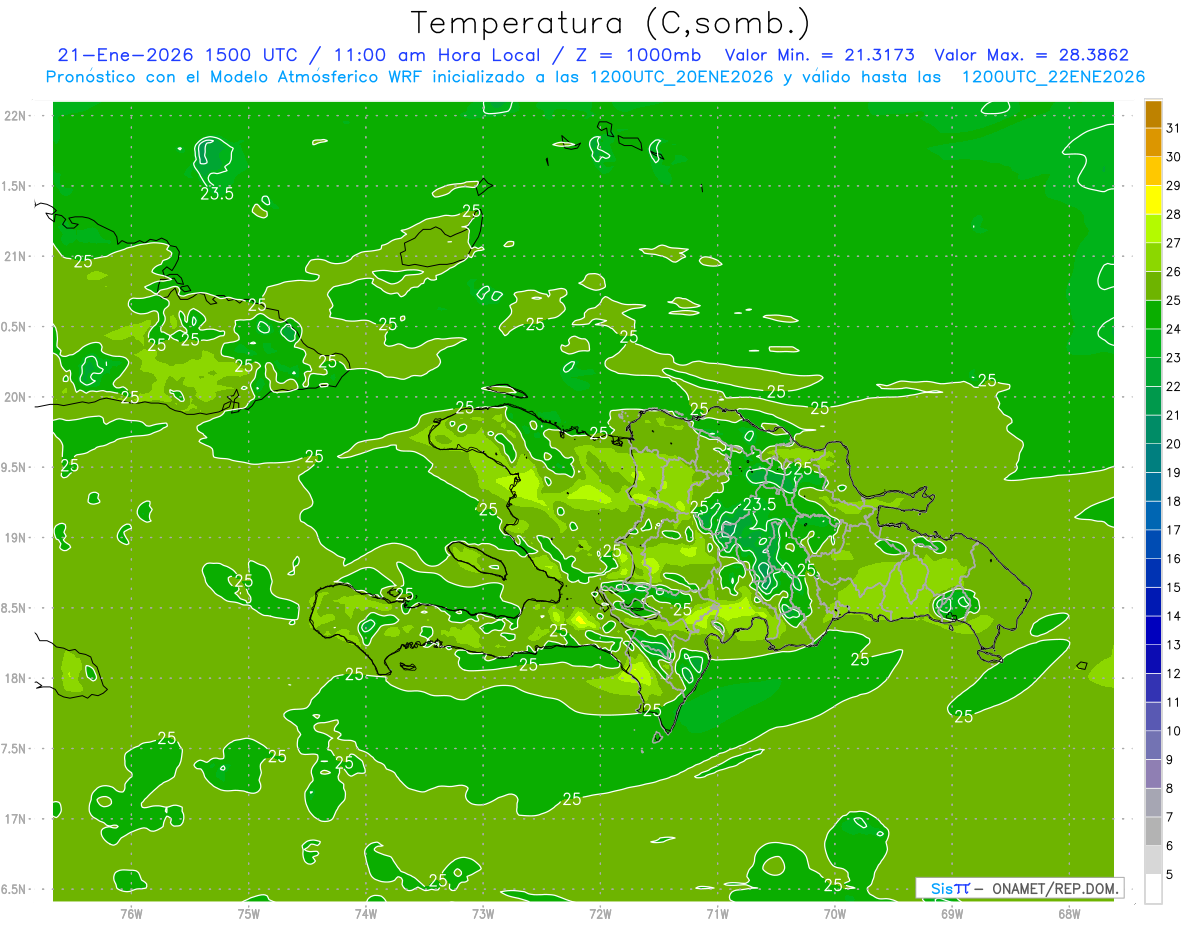
Task: Click the '73W' longitude axis label
Action: click(x=483, y=913)
